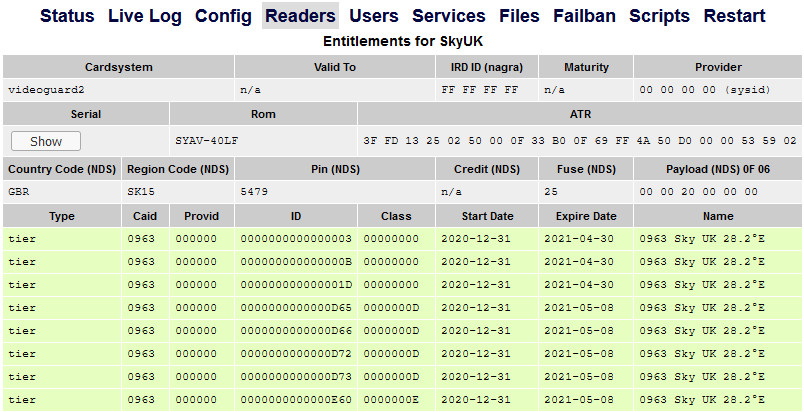Select the ATR hex string
Image resolution: width=804 pixels, height=412 pixels.
coord(580,141)
